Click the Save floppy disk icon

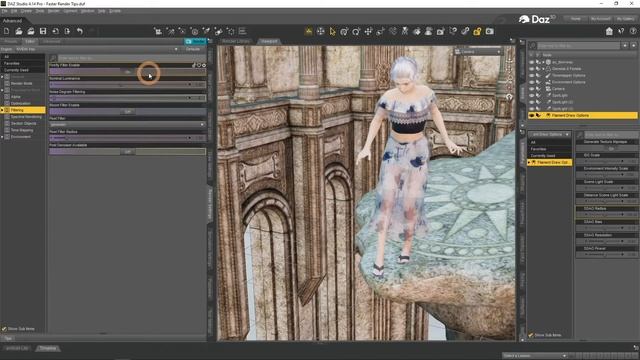(x=43, y=31)
